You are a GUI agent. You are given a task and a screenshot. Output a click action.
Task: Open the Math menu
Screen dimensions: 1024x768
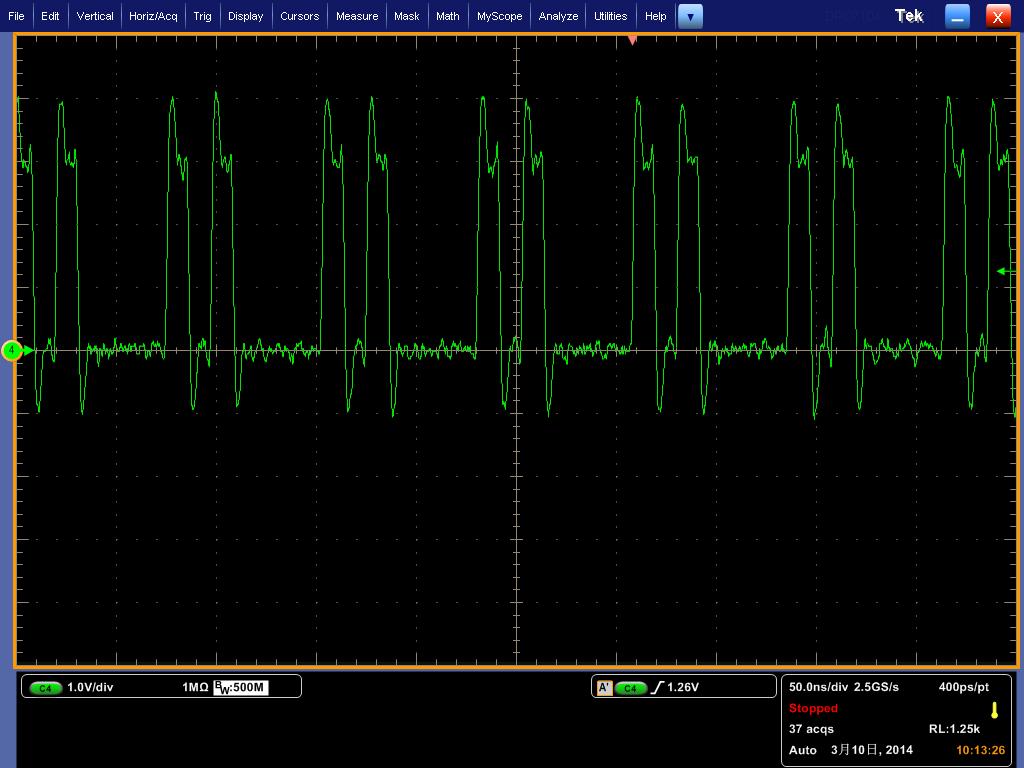(447, 16)
